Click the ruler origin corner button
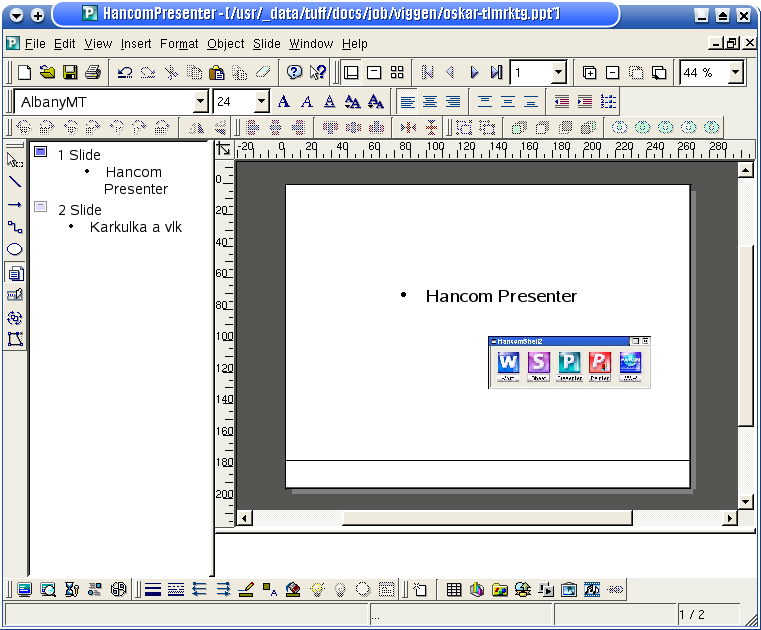Image resolution: width=761 pixels, height=630 pixels. pyautogui.click(x=224, y=149)
